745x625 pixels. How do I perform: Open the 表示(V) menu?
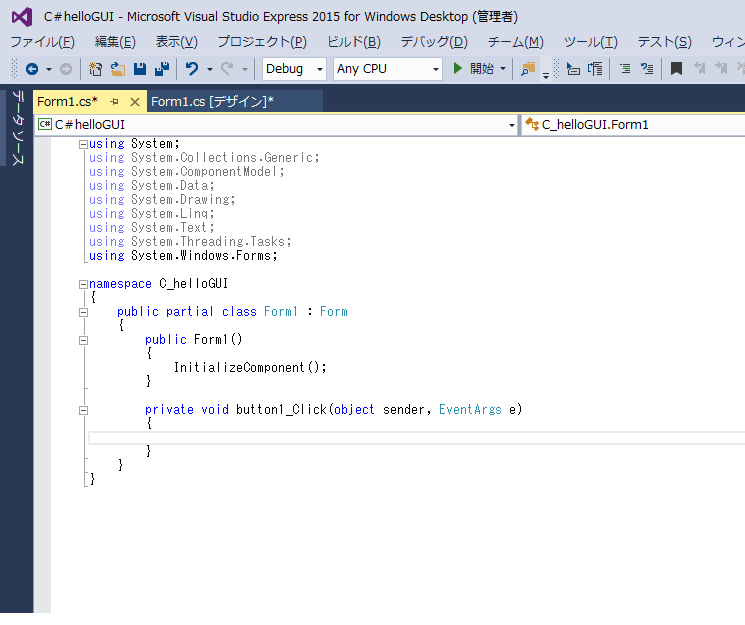coord(176,42)
